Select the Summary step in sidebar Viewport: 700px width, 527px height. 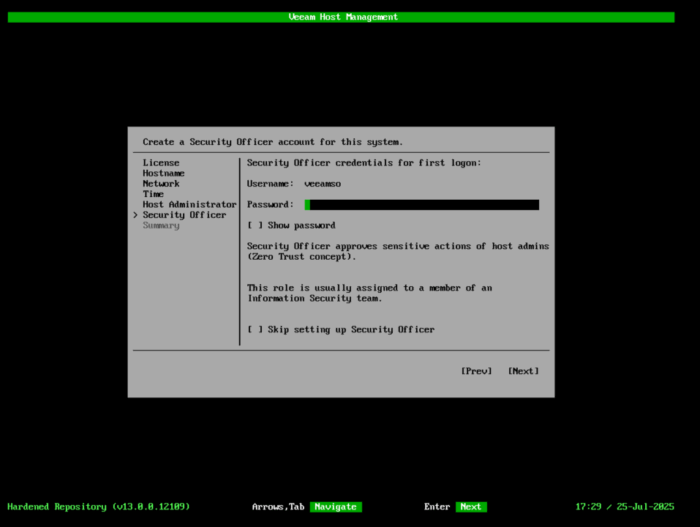161,225
